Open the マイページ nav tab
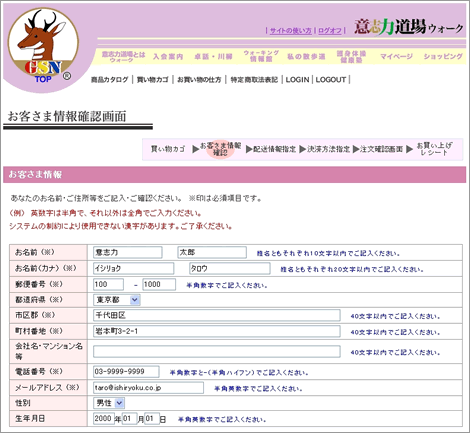Screen dimensions: 470x433 396,56
